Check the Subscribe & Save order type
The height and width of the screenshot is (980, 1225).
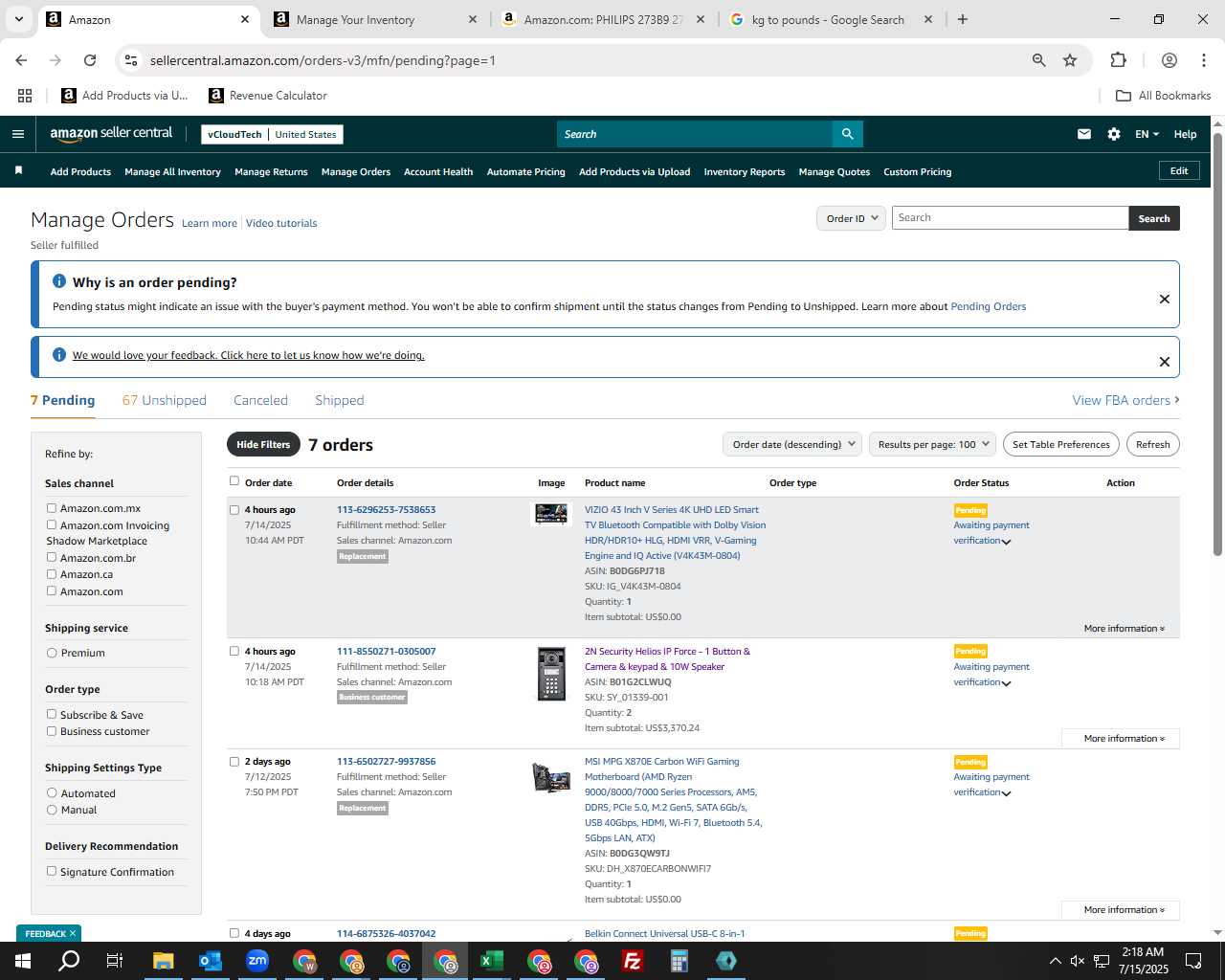[52, 714]
